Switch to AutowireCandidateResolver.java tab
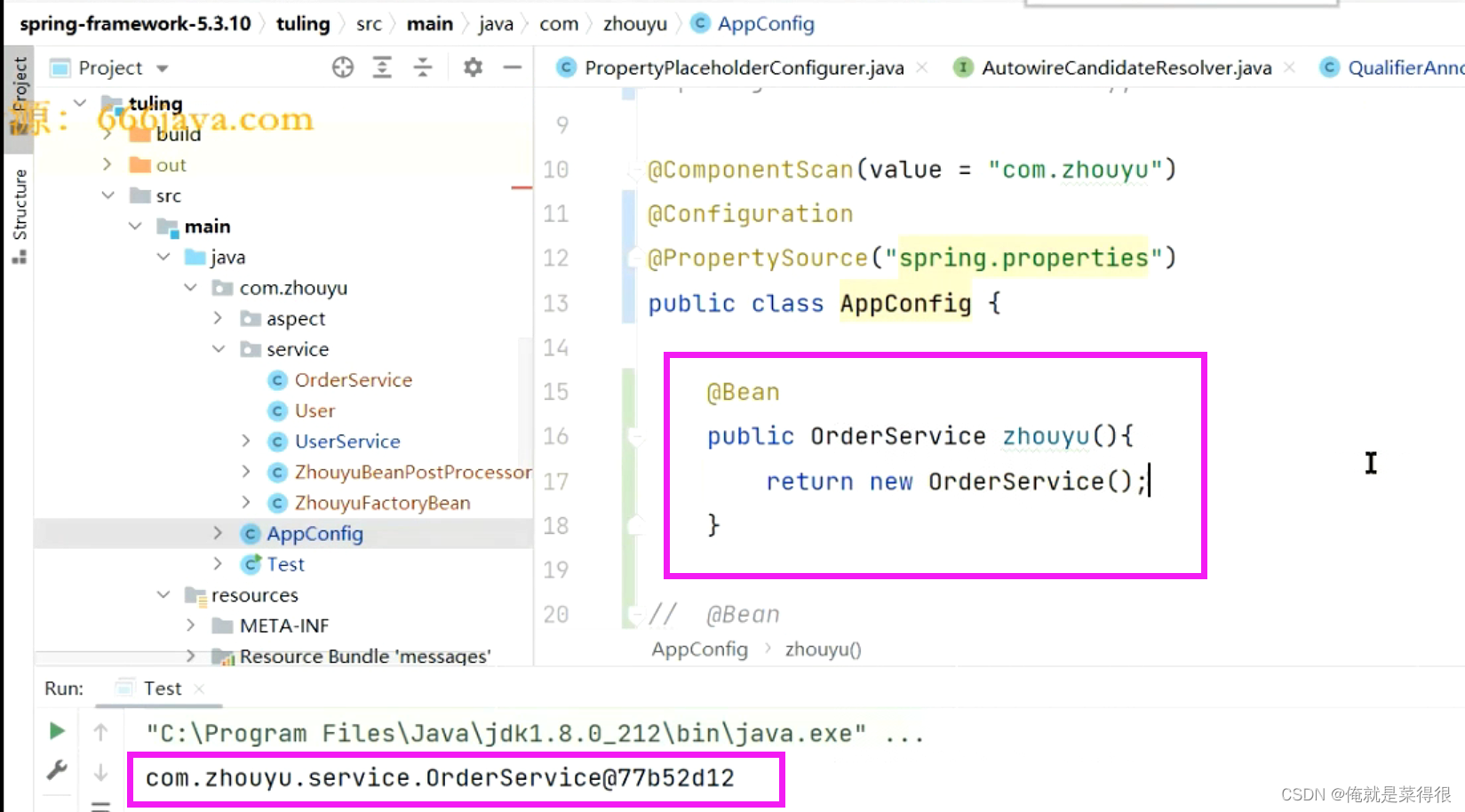The width and height of the screenshot is (1465, 812). pos(1126,68)
